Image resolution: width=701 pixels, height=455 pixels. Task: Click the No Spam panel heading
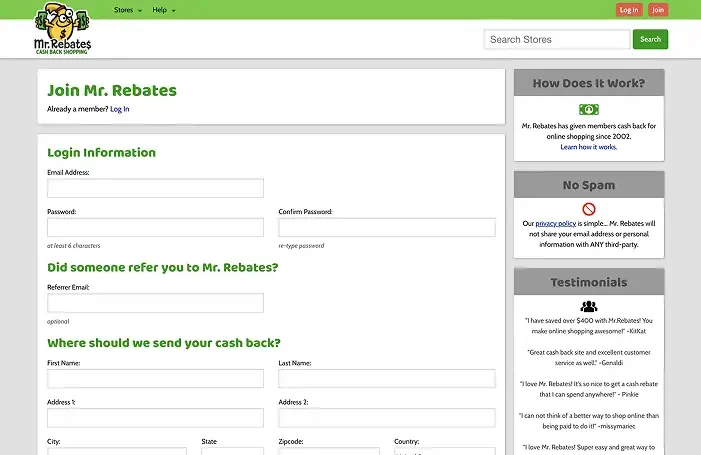point(589,185)
